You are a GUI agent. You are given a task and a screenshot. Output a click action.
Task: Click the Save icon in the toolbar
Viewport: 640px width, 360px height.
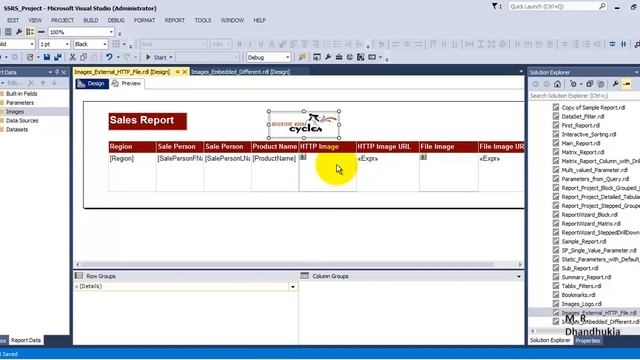(x=47, y=57)
